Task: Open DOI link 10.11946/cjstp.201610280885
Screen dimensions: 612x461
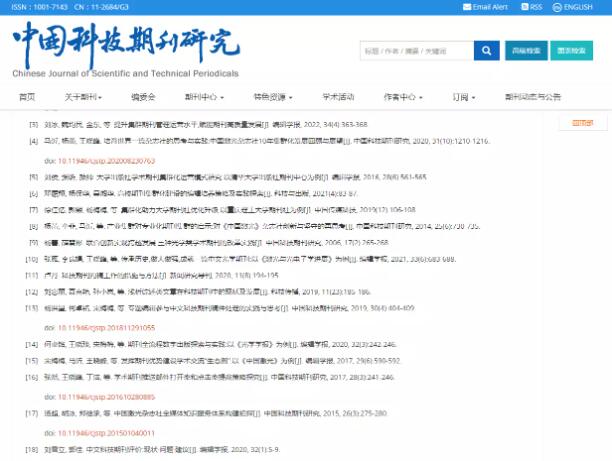Action: tap(107, 397)
